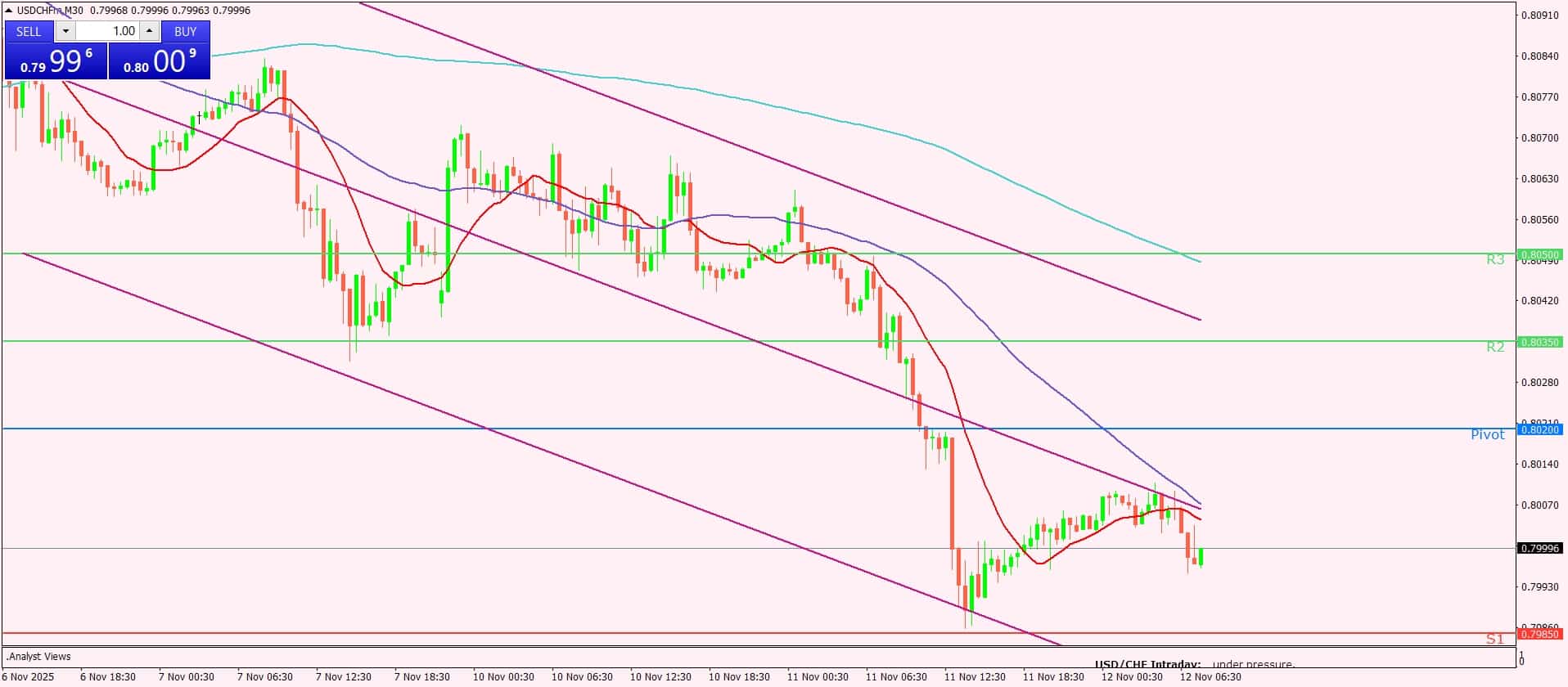Click the 0.80500 green price tag
Image resolution: width=1568 pixels, height=687 pixels.
tap(1539, 254)
